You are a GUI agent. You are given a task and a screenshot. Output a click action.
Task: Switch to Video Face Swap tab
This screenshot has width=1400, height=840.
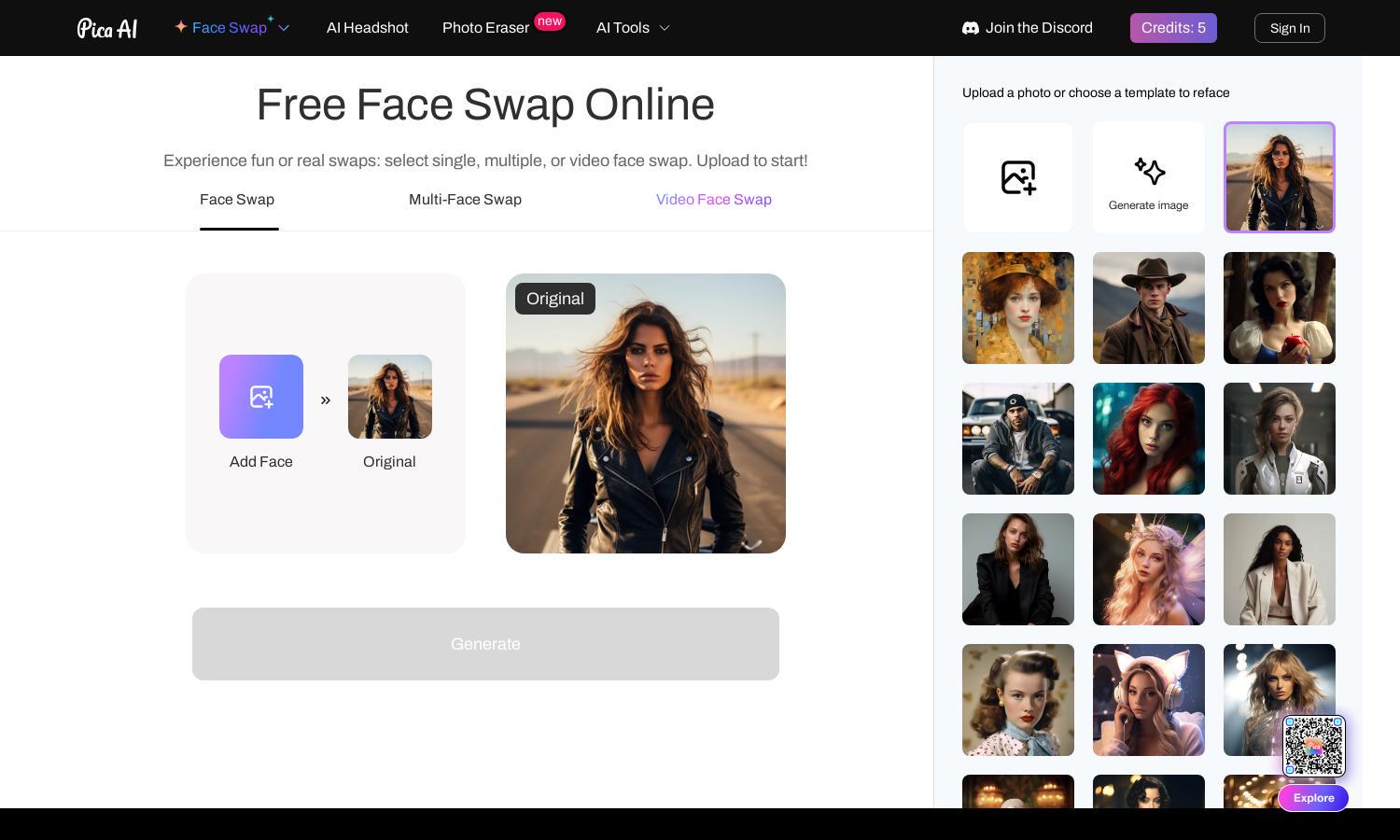tap(714, 200)
